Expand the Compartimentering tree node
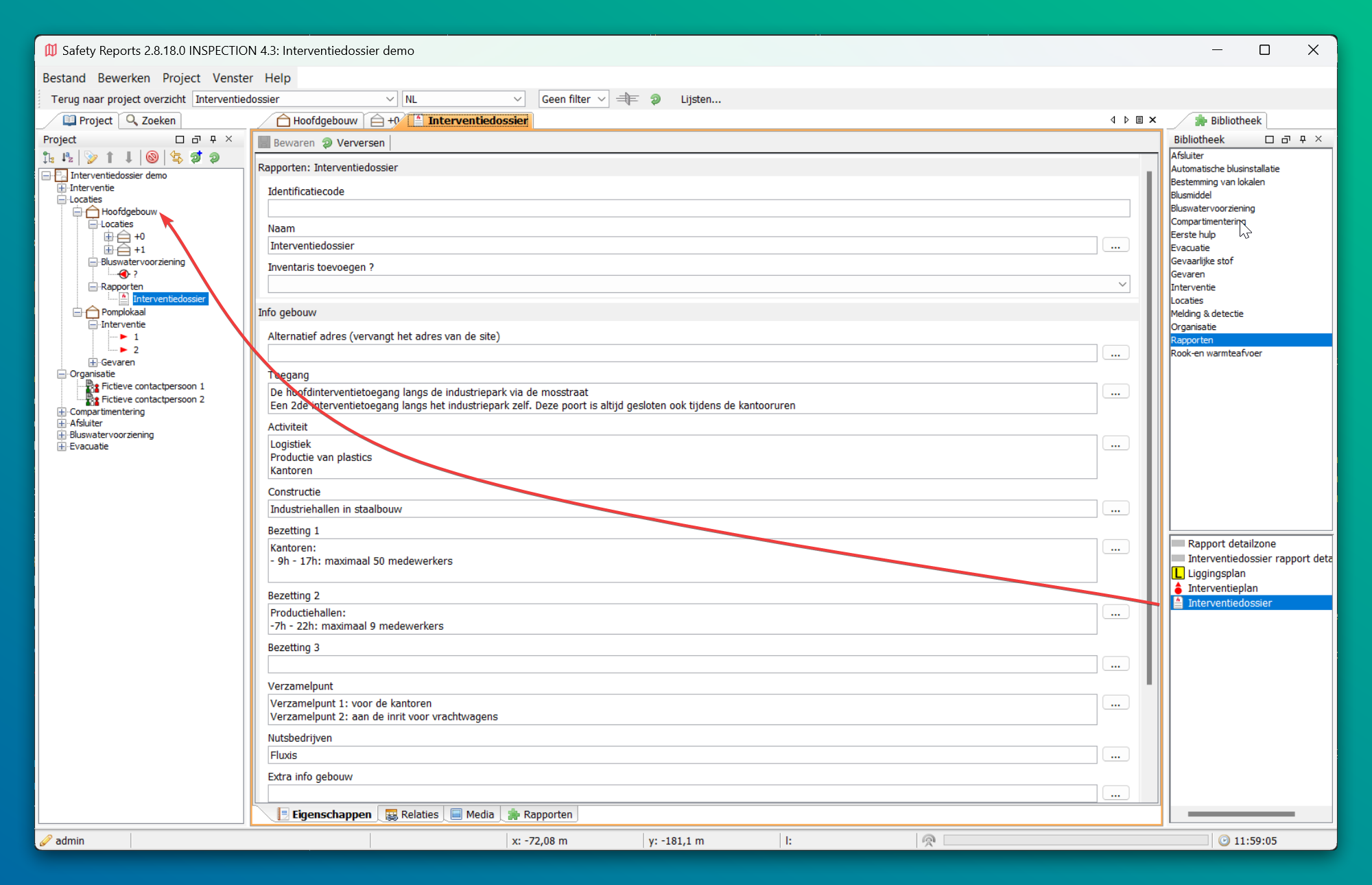 (62, 412)
